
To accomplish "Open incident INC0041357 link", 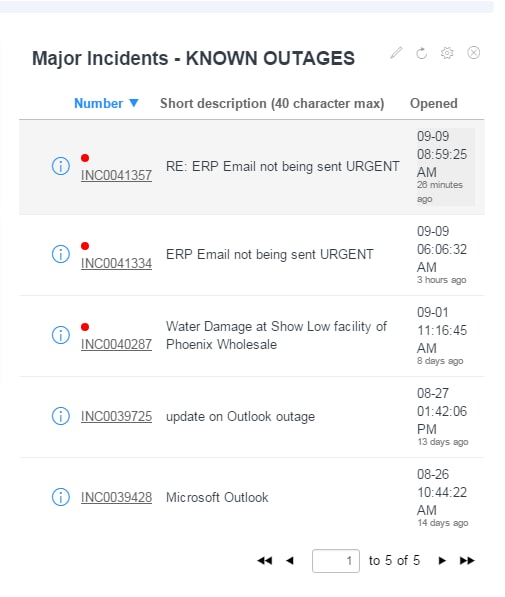I will (117, 176).
